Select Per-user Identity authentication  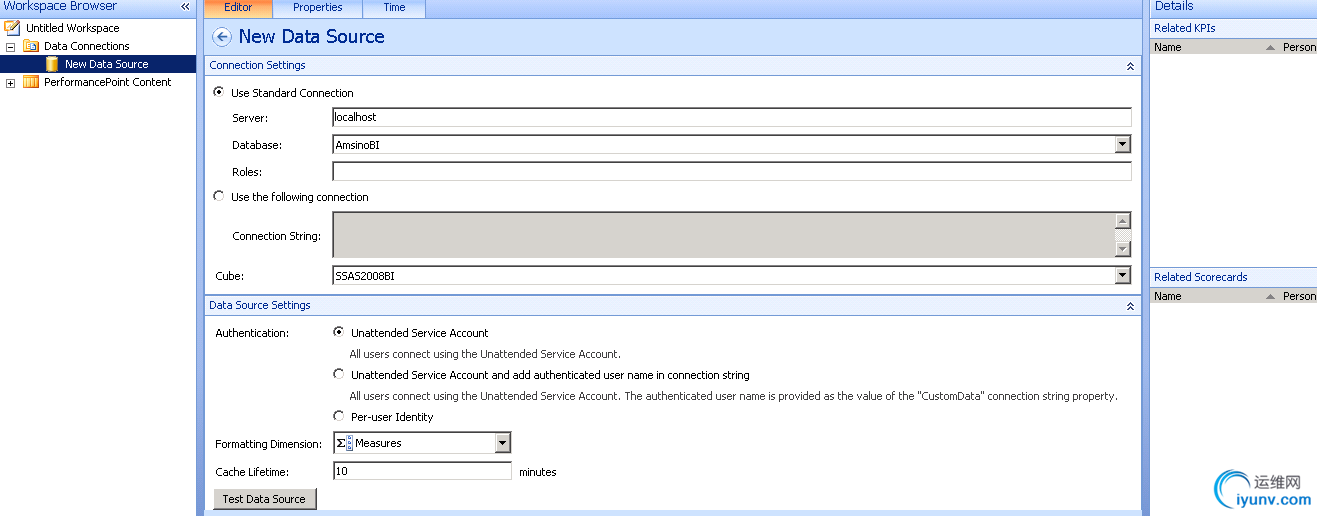[x=339, y=416]
